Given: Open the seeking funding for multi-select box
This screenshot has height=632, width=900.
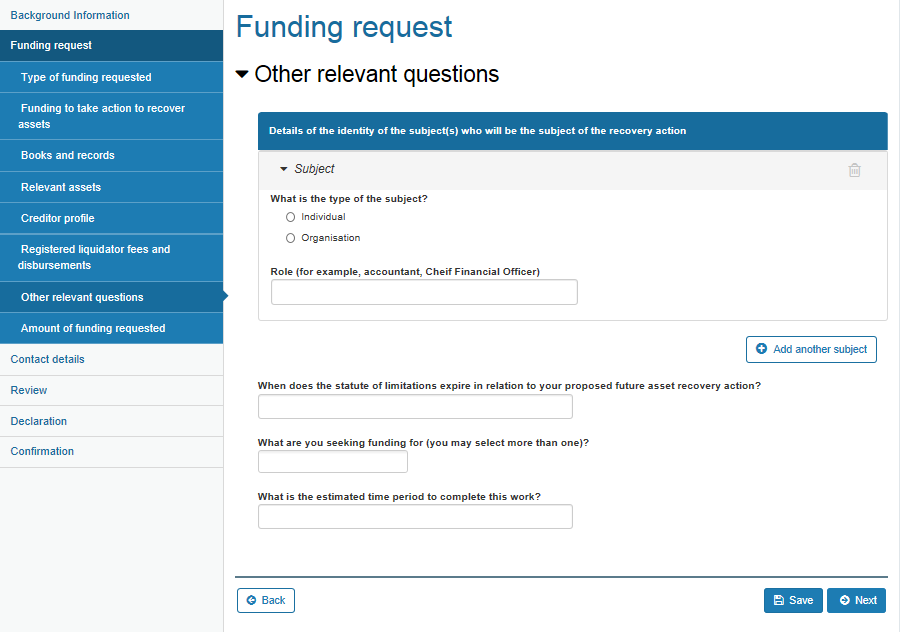Looking at the screenshot, I should click(333, 462).
